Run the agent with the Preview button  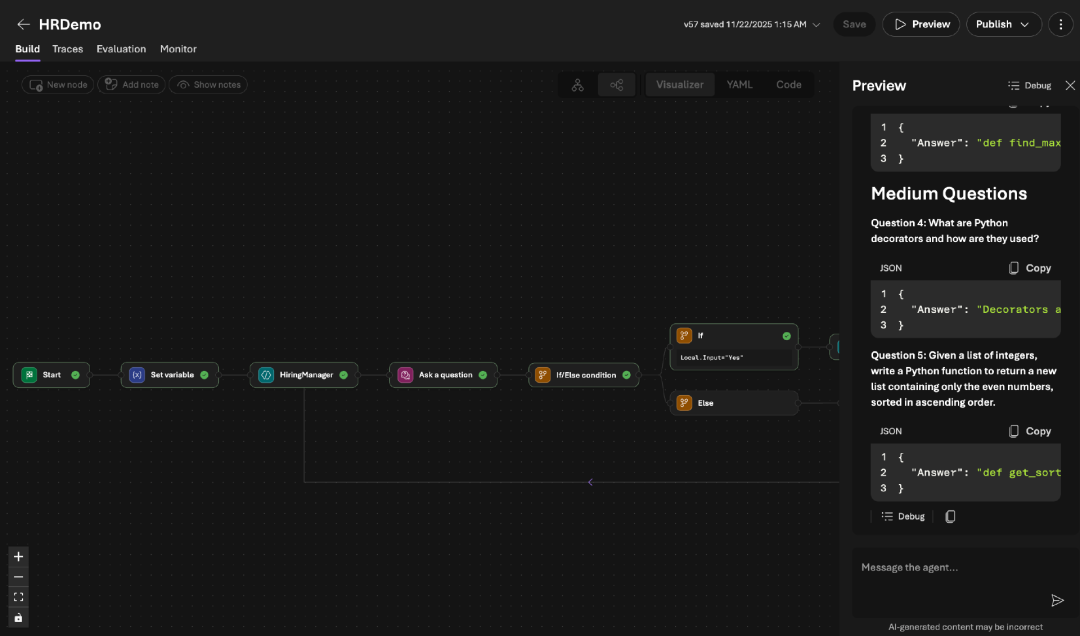921,24
